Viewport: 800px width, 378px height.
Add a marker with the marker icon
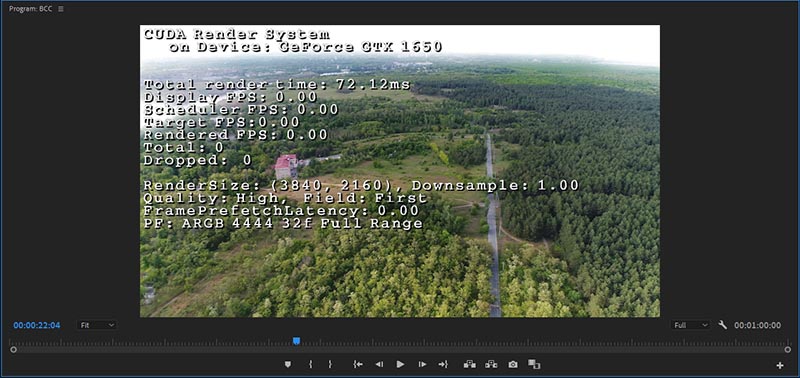point(288,364)
